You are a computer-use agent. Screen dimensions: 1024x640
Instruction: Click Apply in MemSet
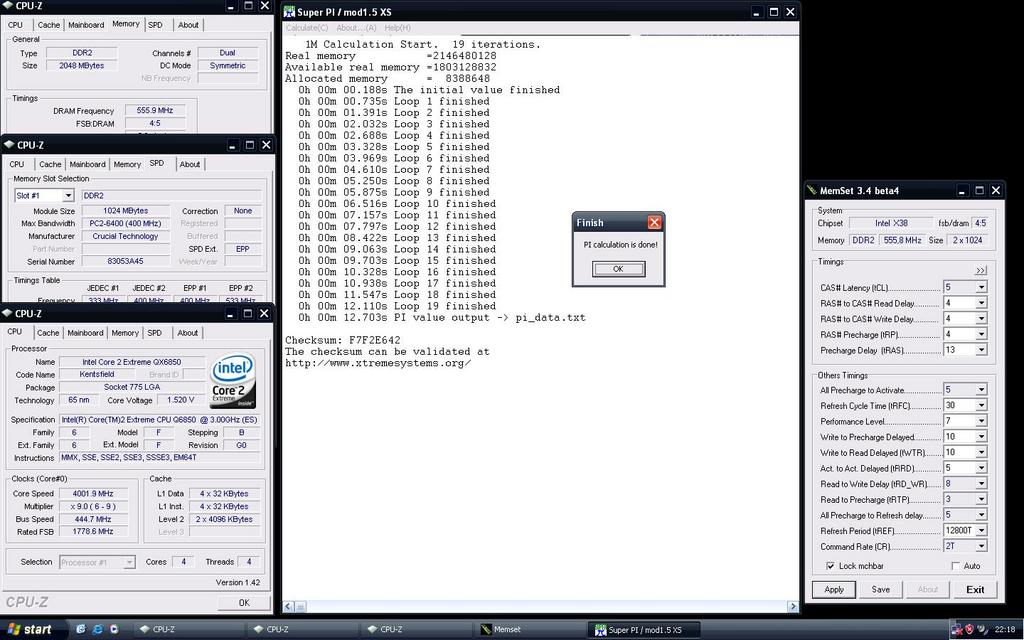pyautogui.click(x=834, y=589)
